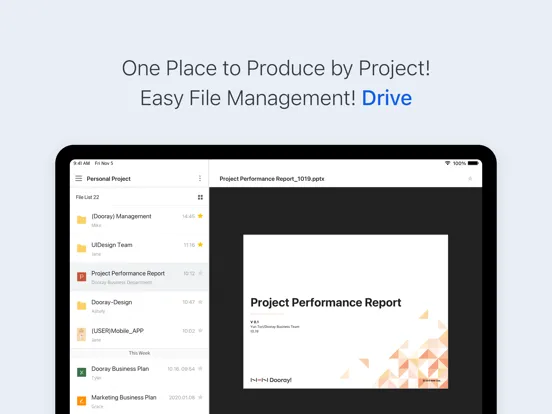The height and width of the screenshot is (414, 552).
Task: Open the three-dot options next to Personal Project
Action: pos(200,178)
